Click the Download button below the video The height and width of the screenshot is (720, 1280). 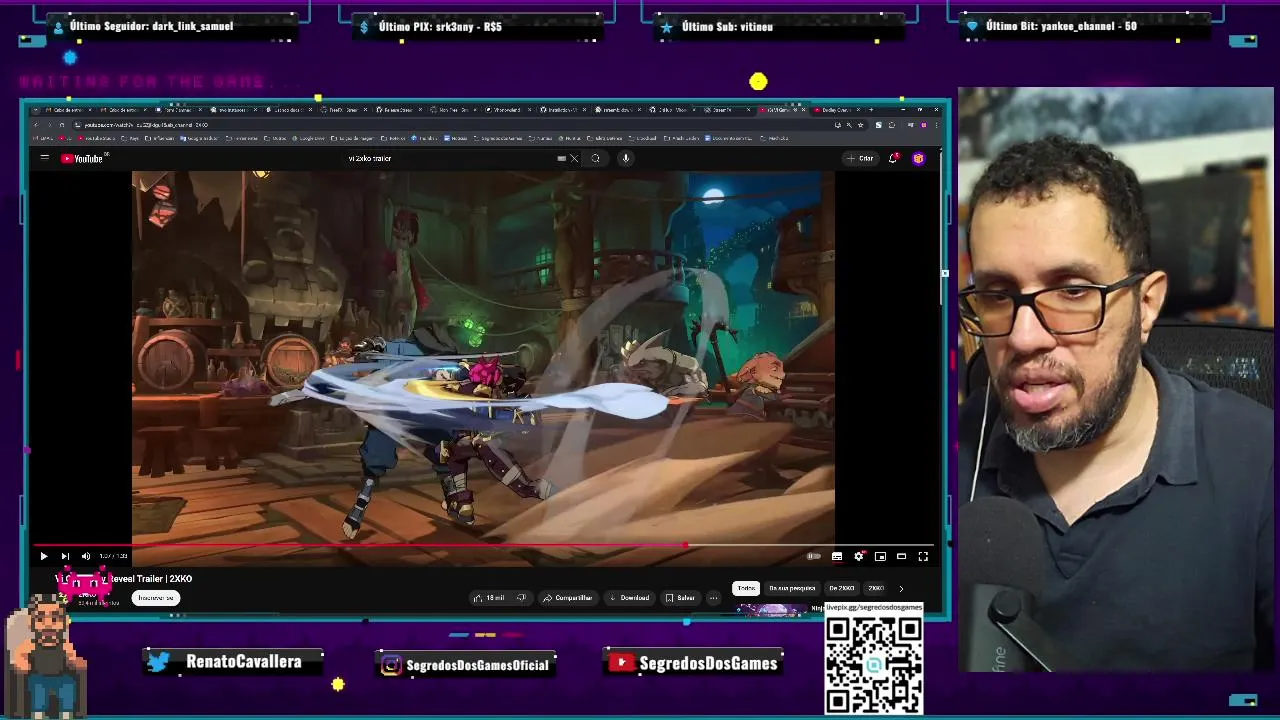(x=629, y=598)
